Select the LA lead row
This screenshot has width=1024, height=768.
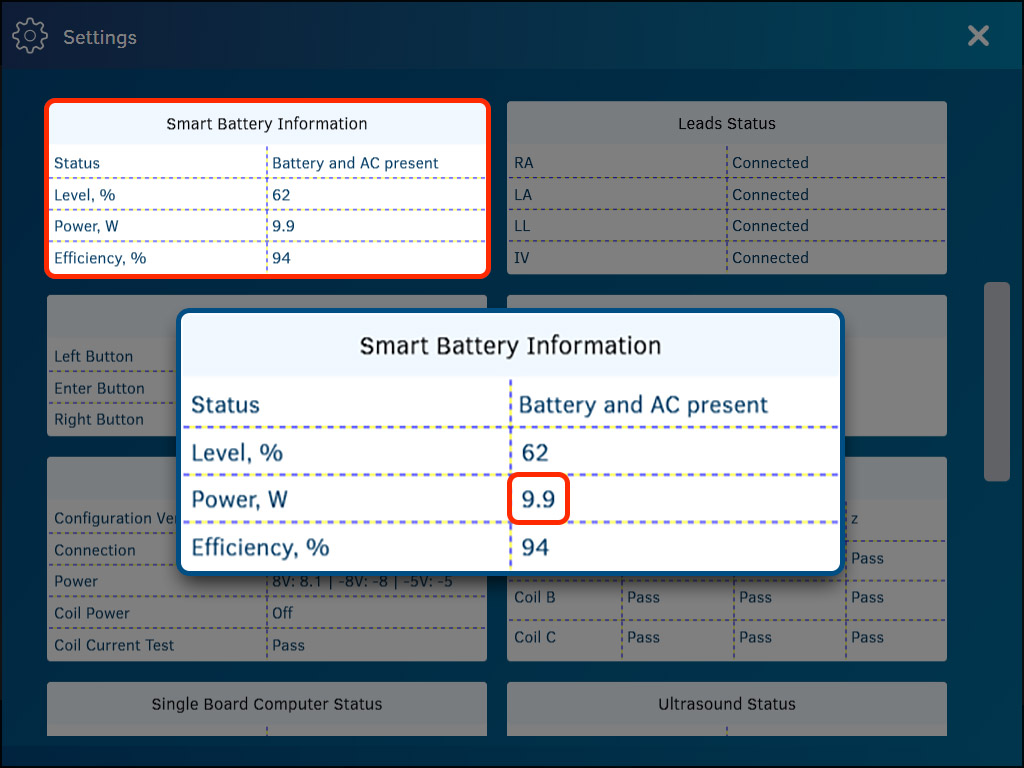[600, 194]
